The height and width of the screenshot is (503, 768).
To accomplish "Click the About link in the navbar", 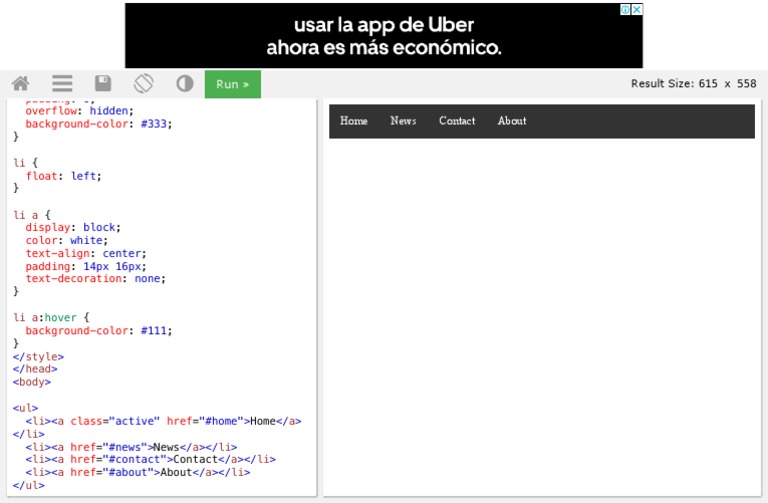I will pyautogui.click(x=512, y=121).
